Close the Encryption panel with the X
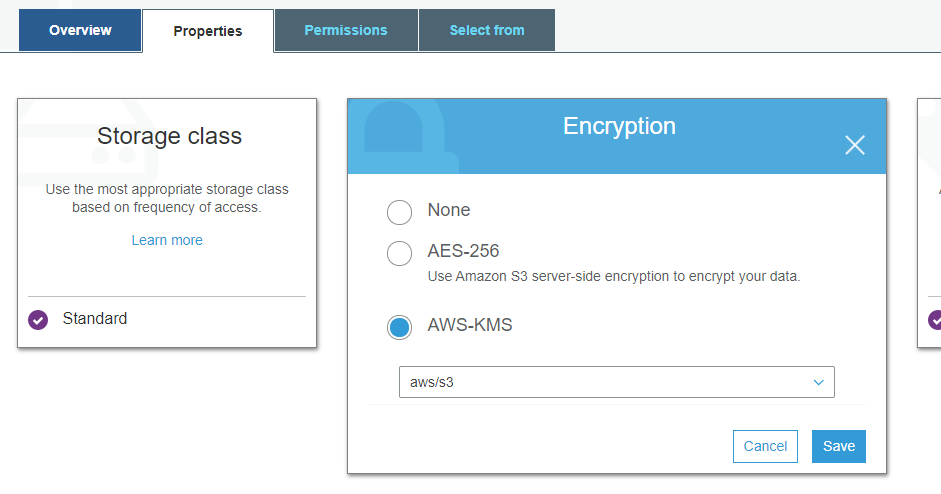Viewport: 941px width, 494px height. pyautogui.click(x=855, y=145)
